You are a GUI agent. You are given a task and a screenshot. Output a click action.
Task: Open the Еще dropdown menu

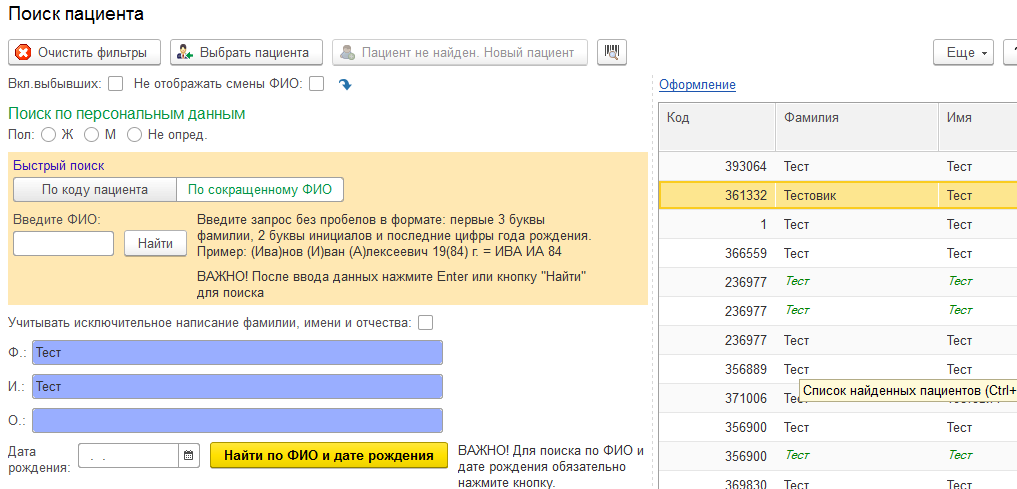(963, 52)
